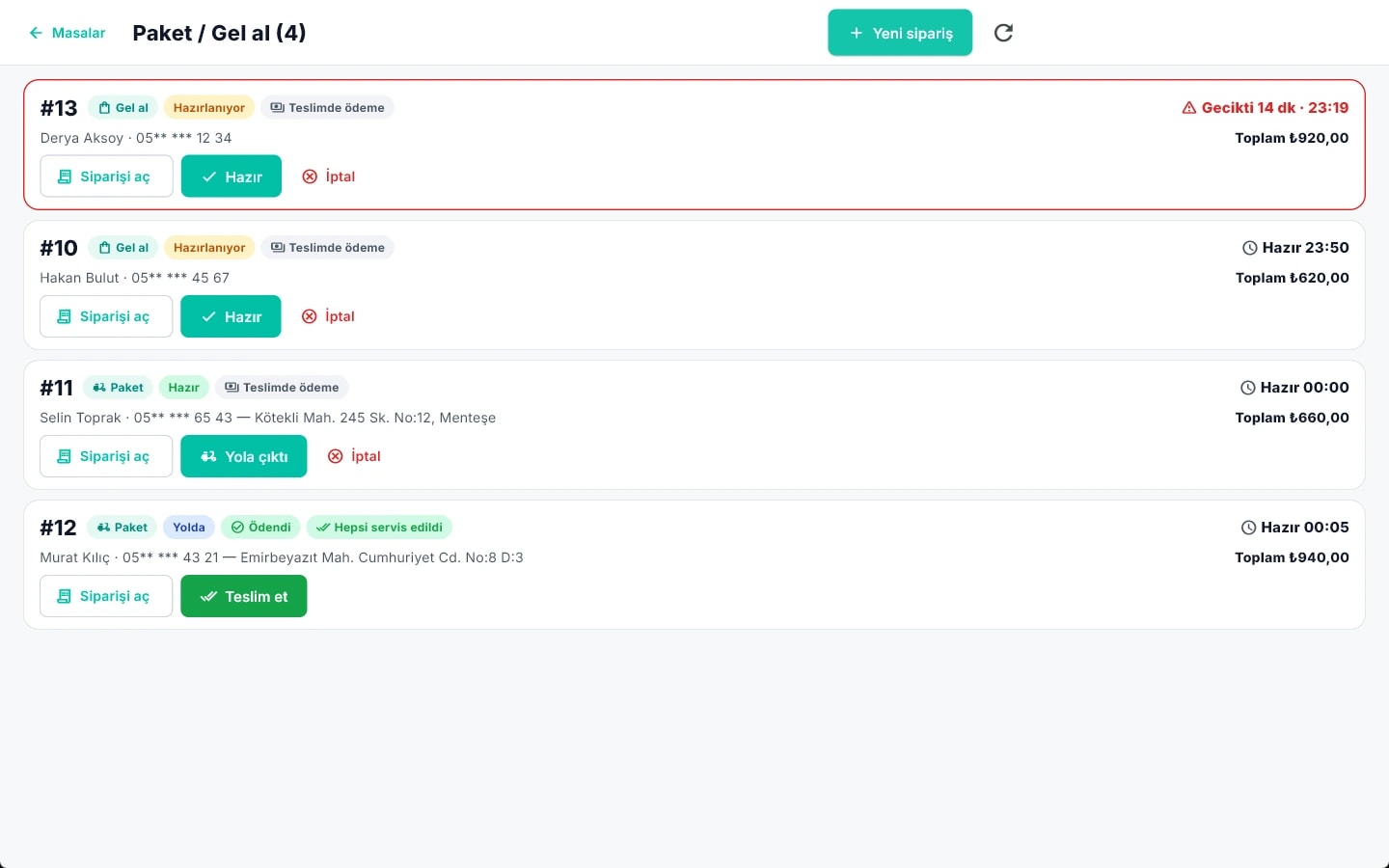1389x868 pixels.
Task: Click order number #10
Action: pos(59,248)
